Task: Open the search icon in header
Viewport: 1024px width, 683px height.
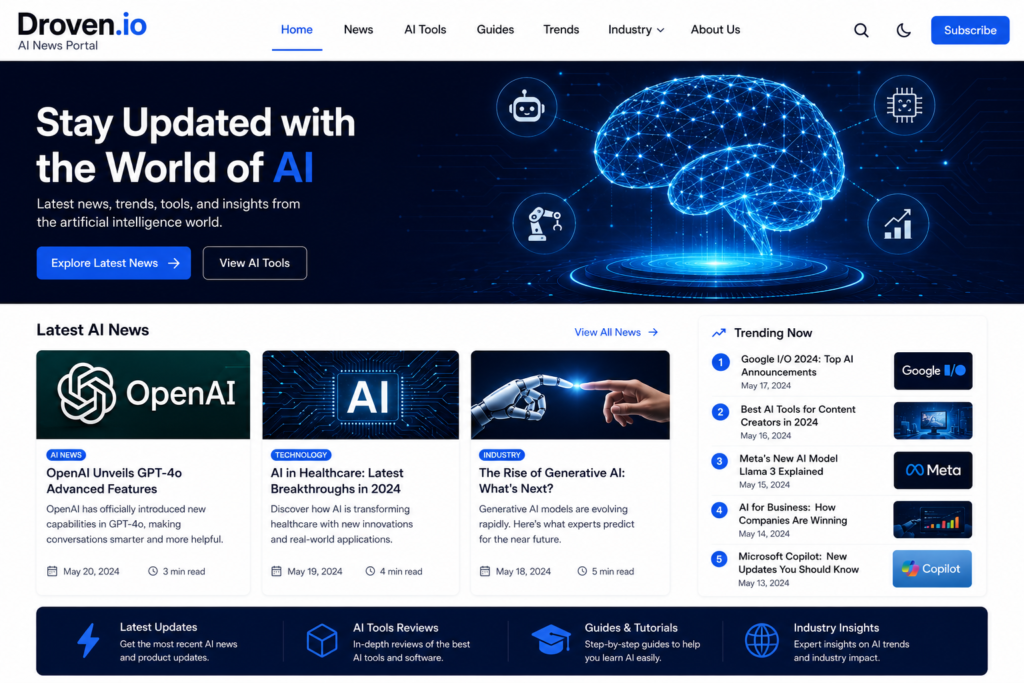Action: pos(861,30)
